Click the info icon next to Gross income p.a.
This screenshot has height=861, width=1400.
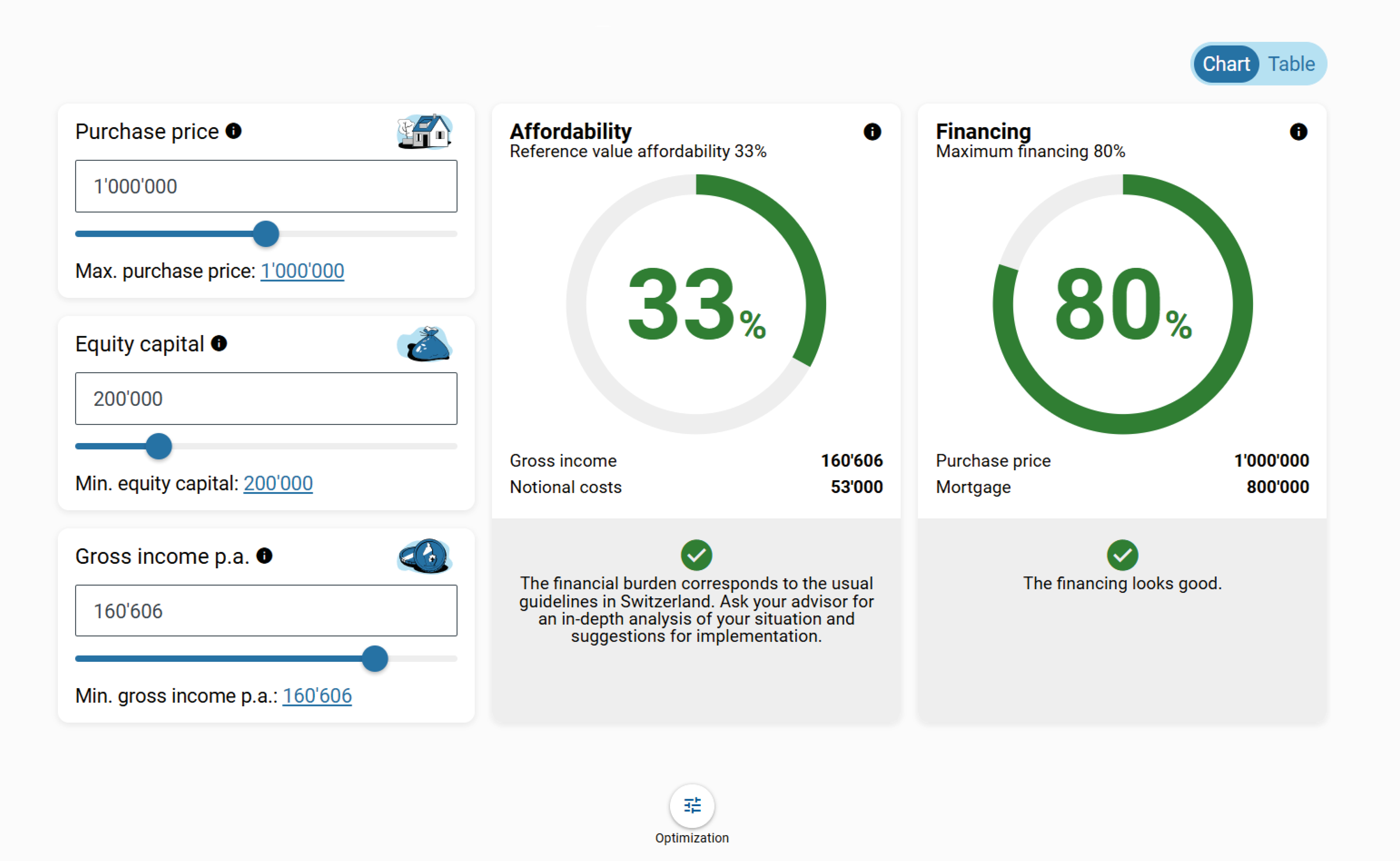[264, 555]
